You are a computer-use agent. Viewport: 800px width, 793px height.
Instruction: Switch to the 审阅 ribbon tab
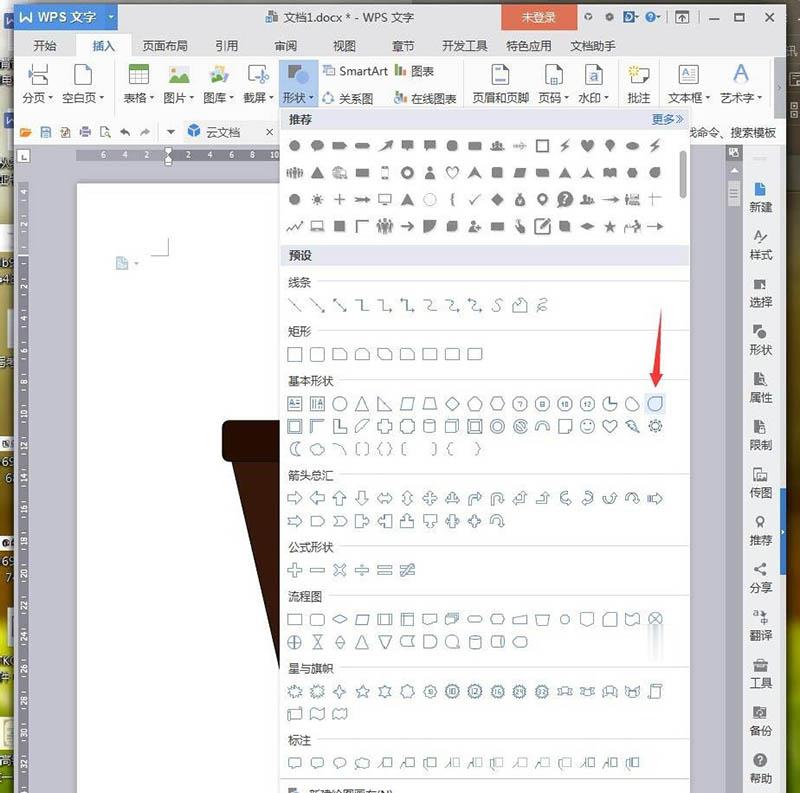pos(286,46)
